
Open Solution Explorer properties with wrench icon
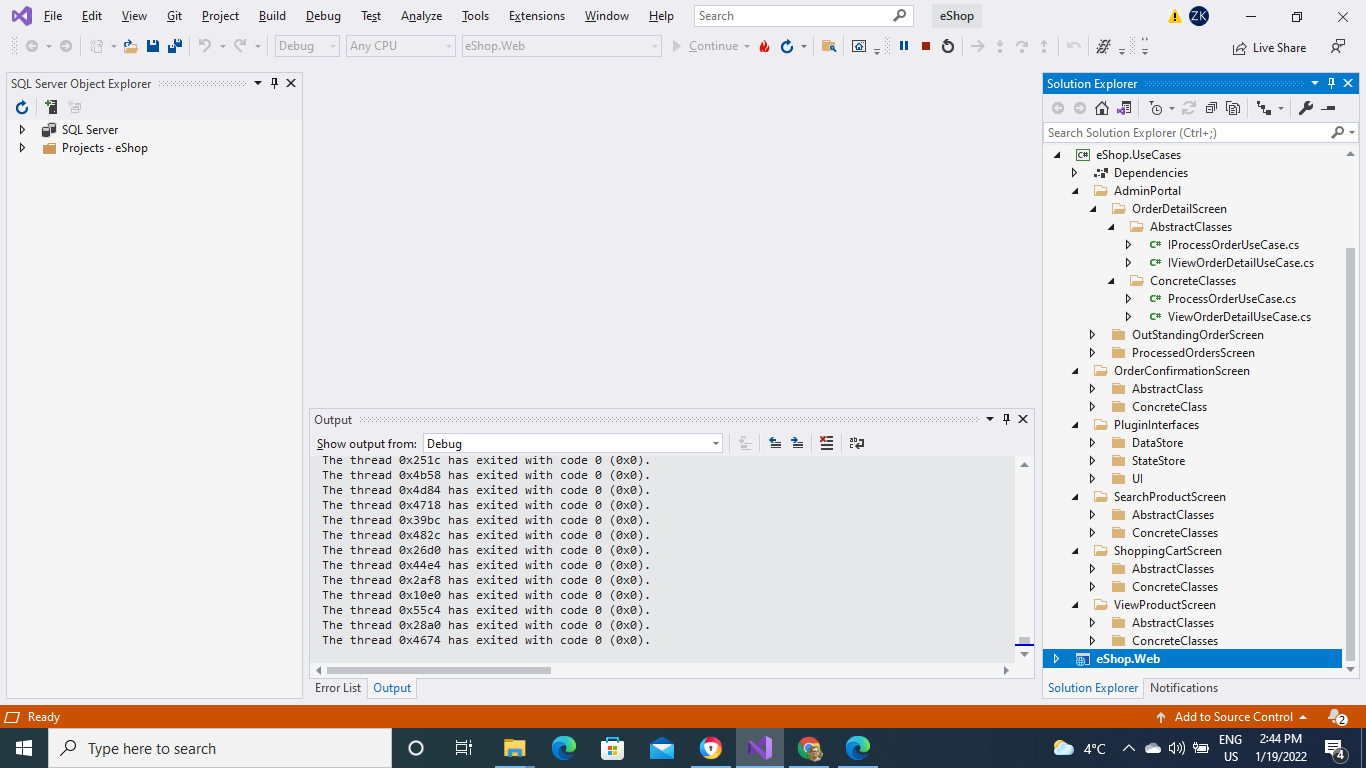[1306, 107]
